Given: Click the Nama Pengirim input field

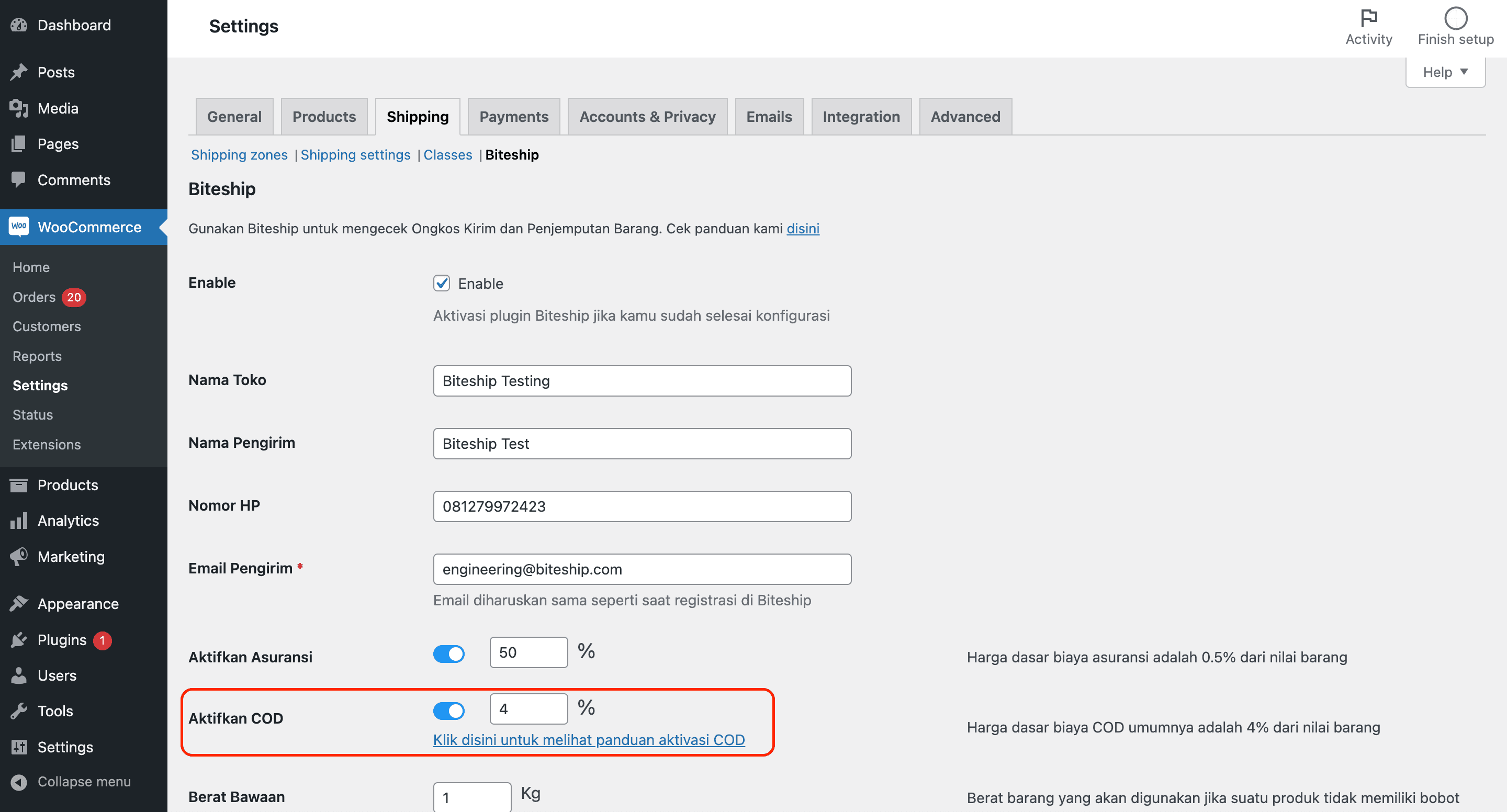Looking at the screenshot, I should 642,444.
